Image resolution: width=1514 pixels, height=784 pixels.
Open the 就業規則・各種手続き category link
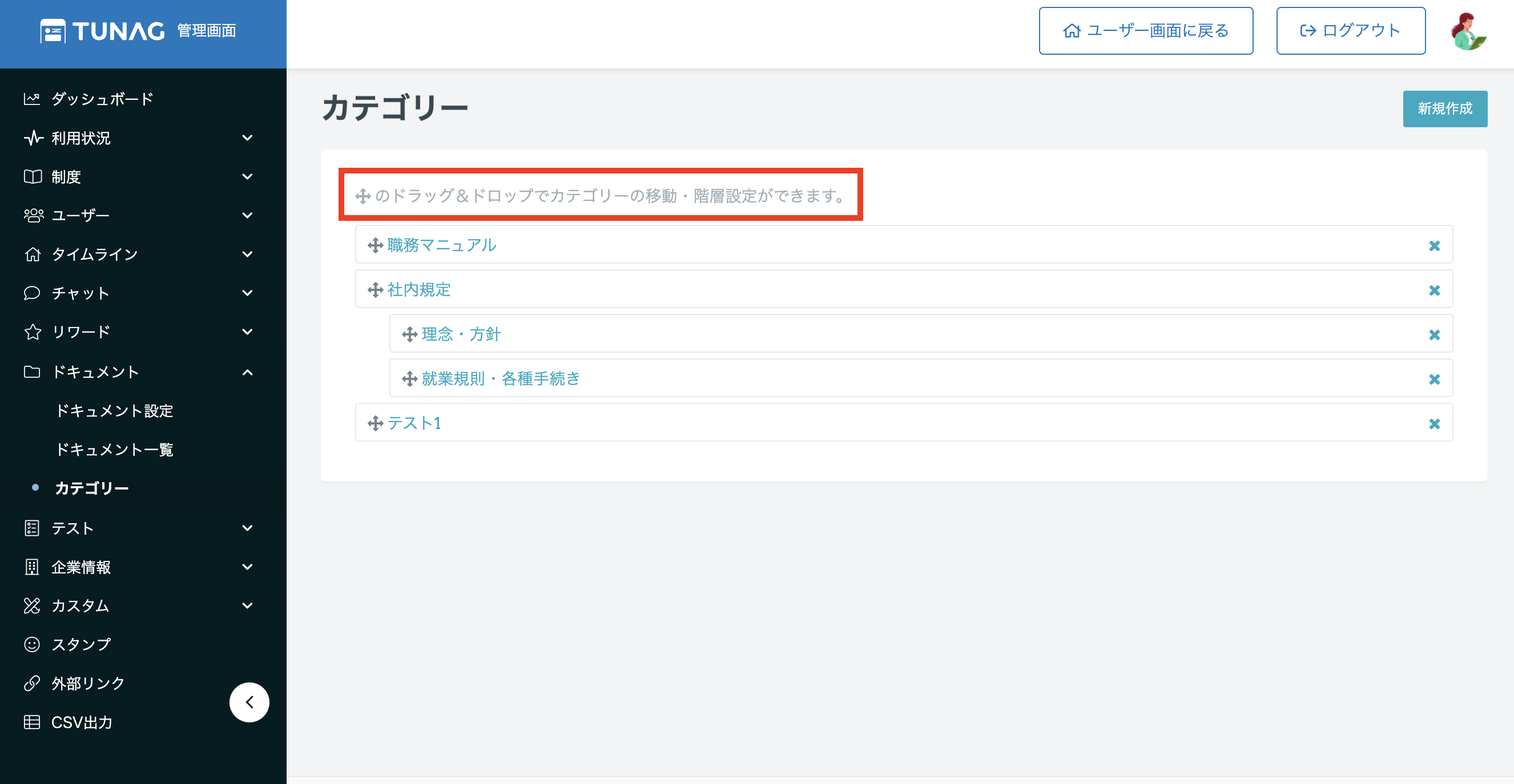(x=501, y=379)
